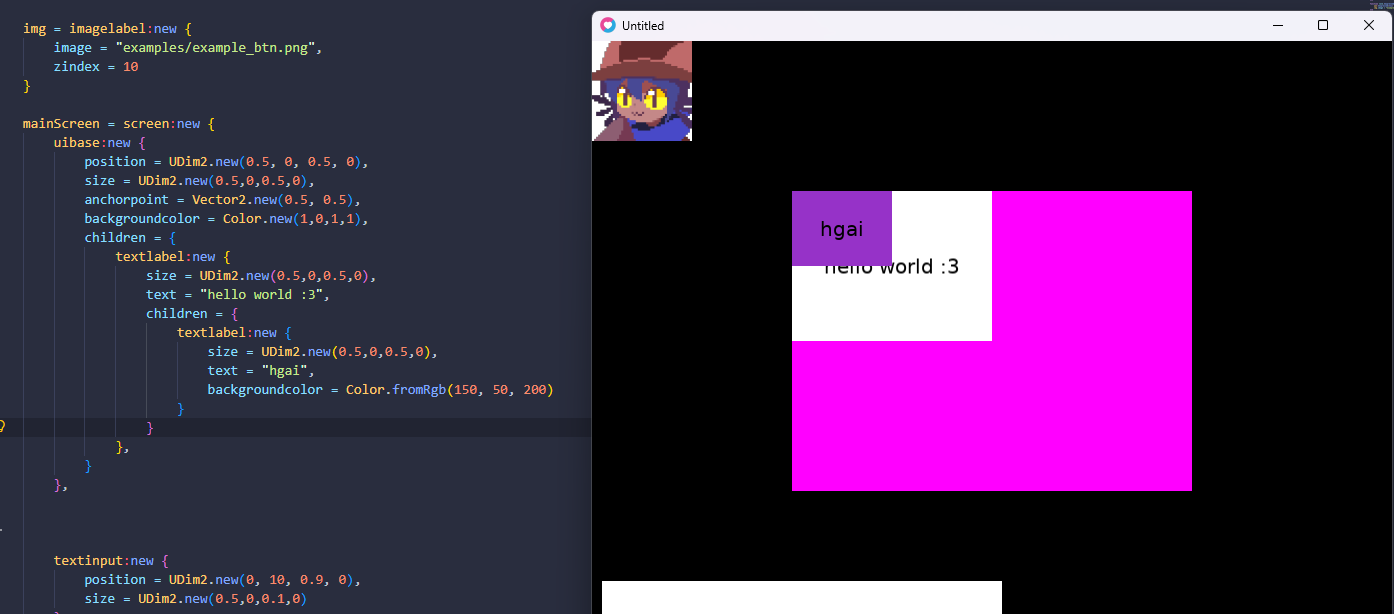
Task: Click Color.fromRgb(150, 50, 200) in the code
Action: click(x=449, y=390)
